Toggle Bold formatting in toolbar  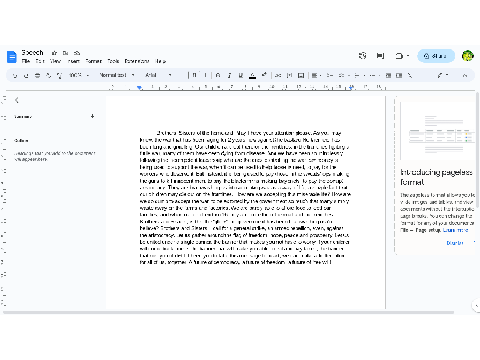(x=218, y=75)
